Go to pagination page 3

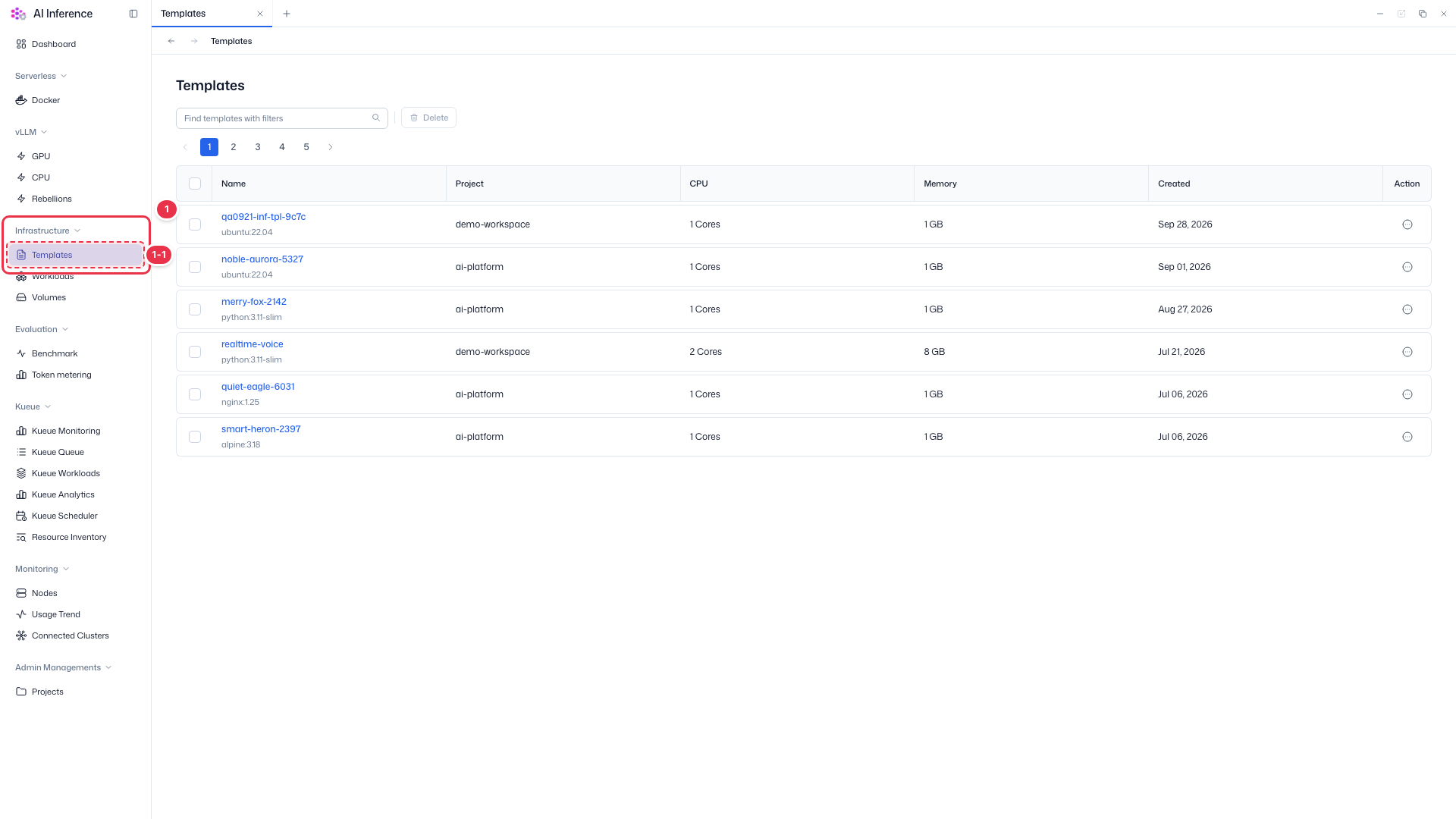(258, 147)
